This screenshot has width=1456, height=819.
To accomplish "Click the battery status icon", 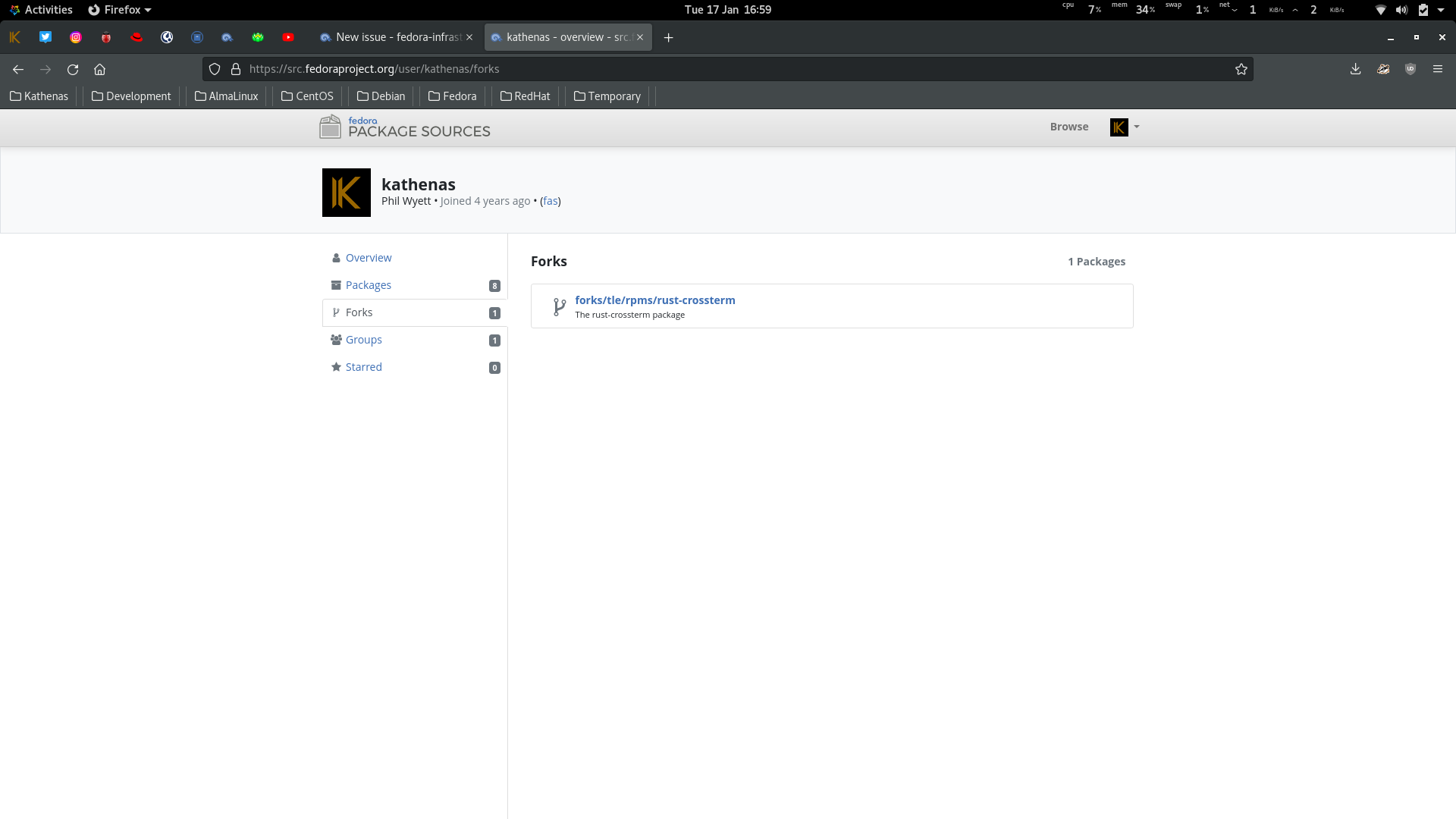I will click(1423, 10).
